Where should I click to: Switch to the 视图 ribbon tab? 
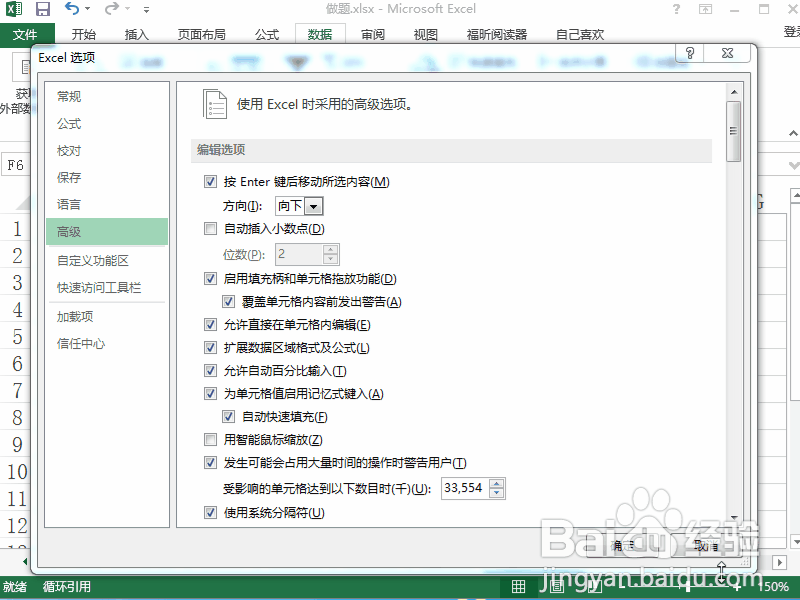click(x=426, y=34)
